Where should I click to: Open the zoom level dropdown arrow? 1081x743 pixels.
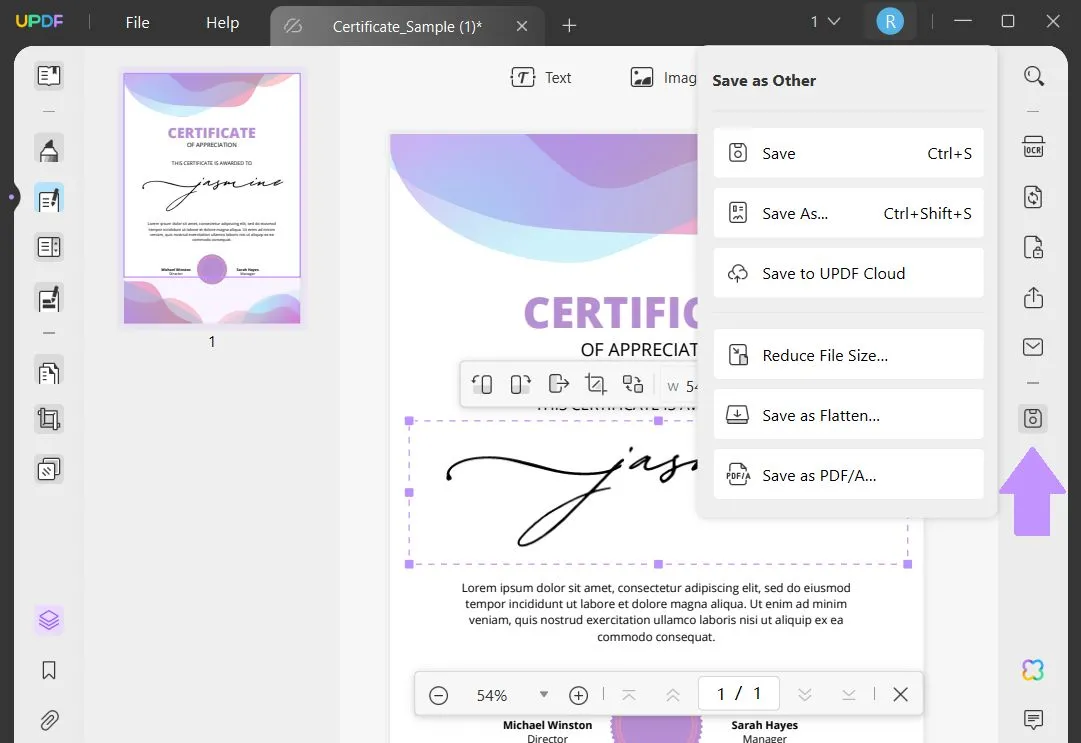point(543,694)
